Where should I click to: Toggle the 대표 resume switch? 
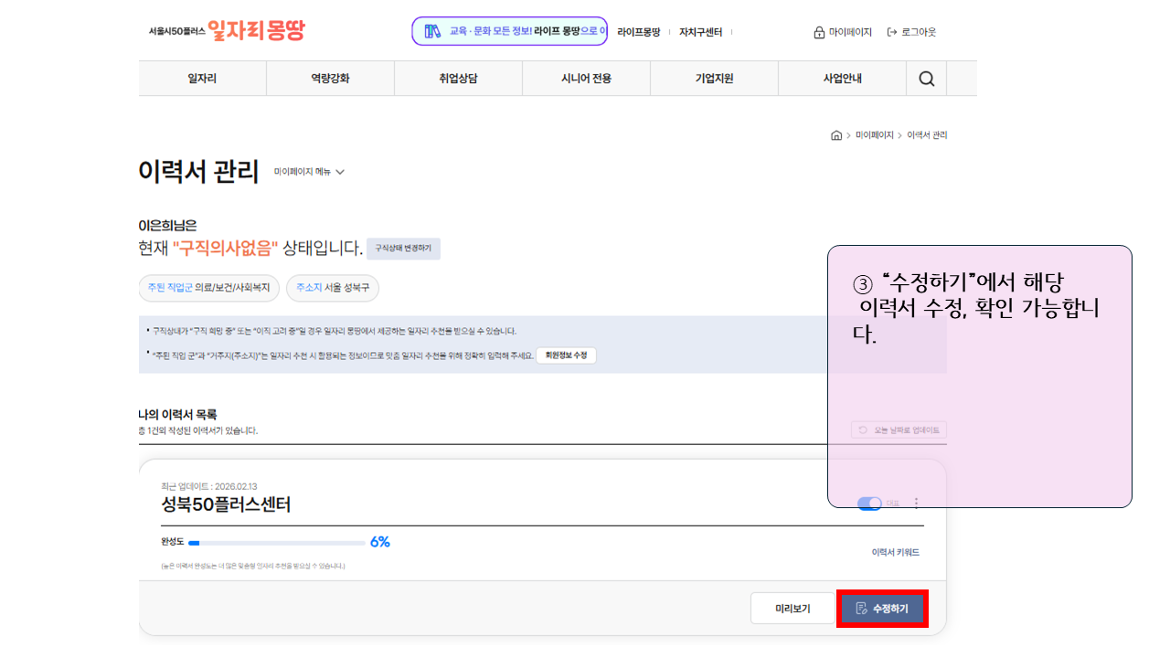[869, 504]
